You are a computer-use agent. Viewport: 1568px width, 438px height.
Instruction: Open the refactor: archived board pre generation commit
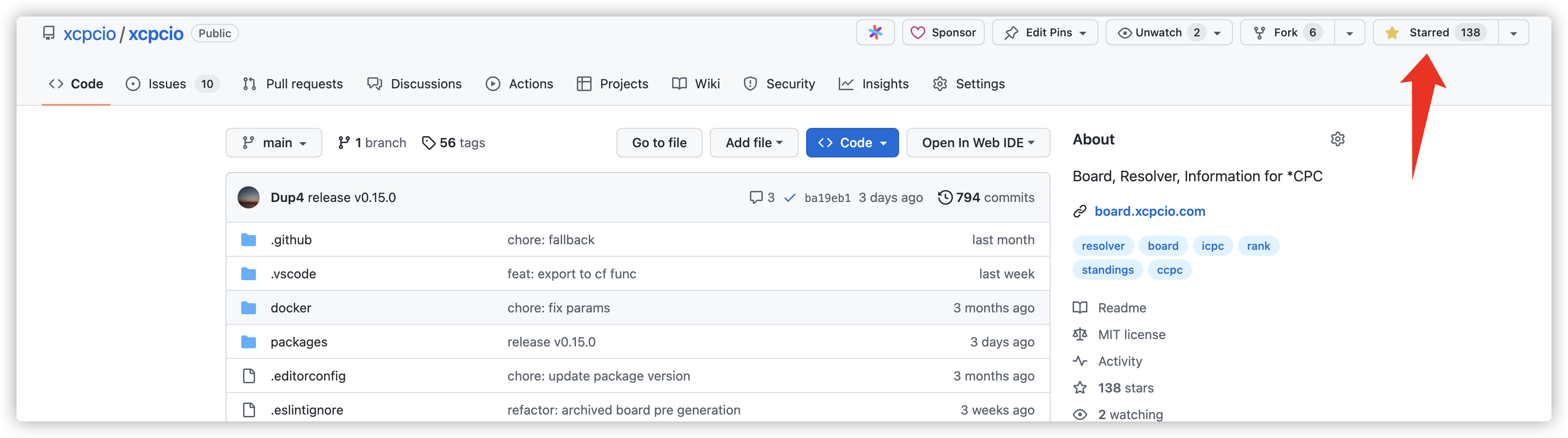pyautogui.click(x=624, y=410)
